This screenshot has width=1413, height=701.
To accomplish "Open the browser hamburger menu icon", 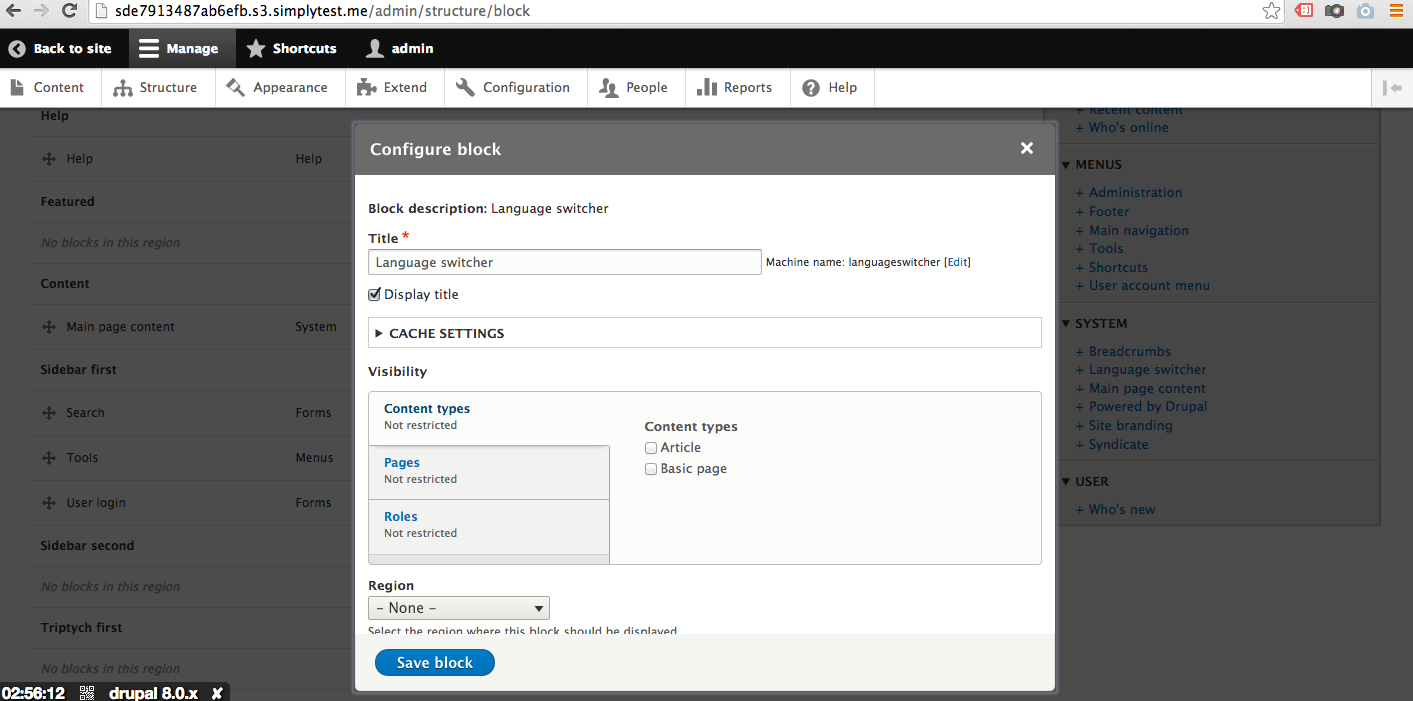I will pyautogui.click(x=1396, y=11).
